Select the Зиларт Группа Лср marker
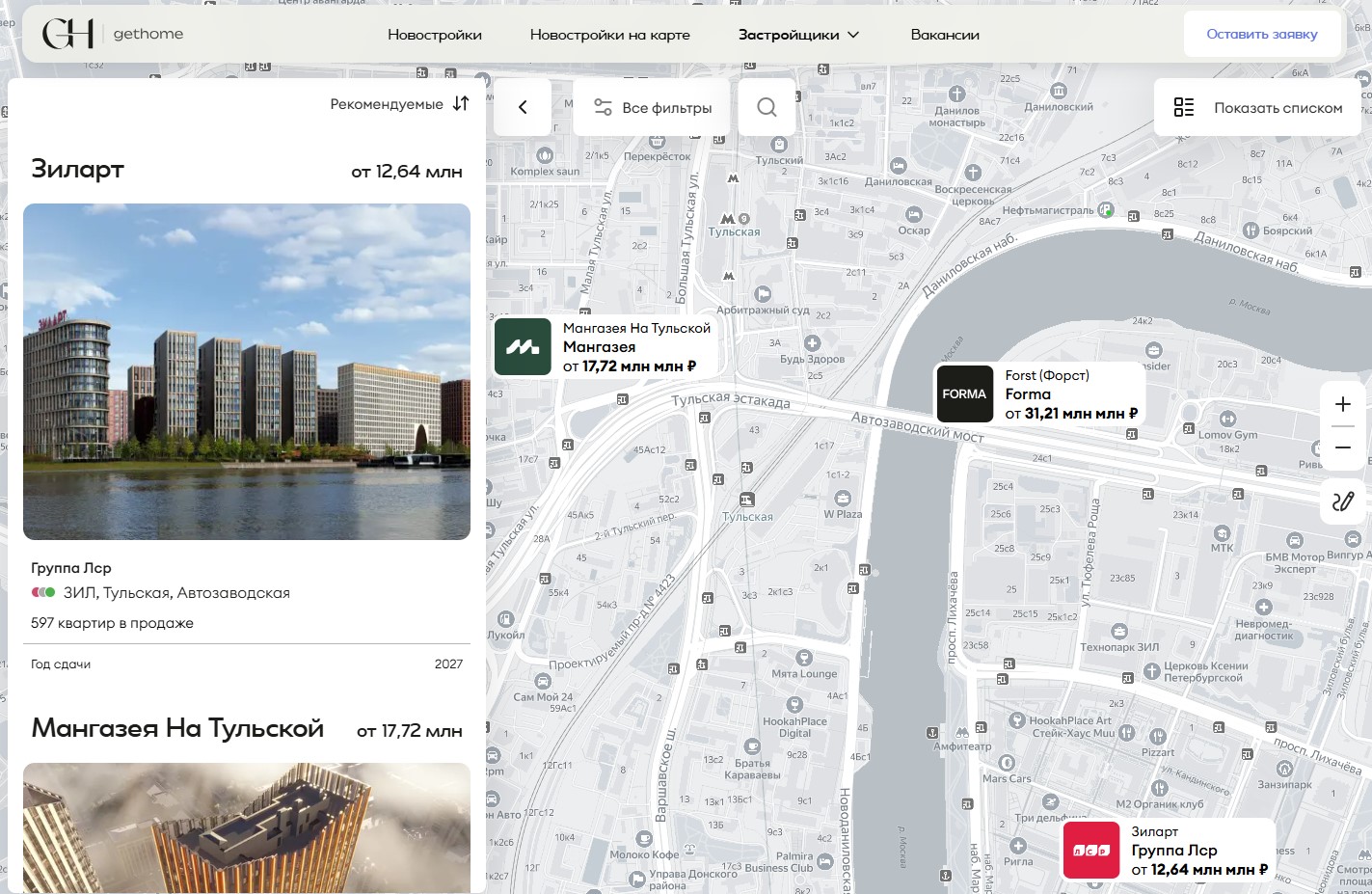The image size is (1372, 894). point(1170,850)
